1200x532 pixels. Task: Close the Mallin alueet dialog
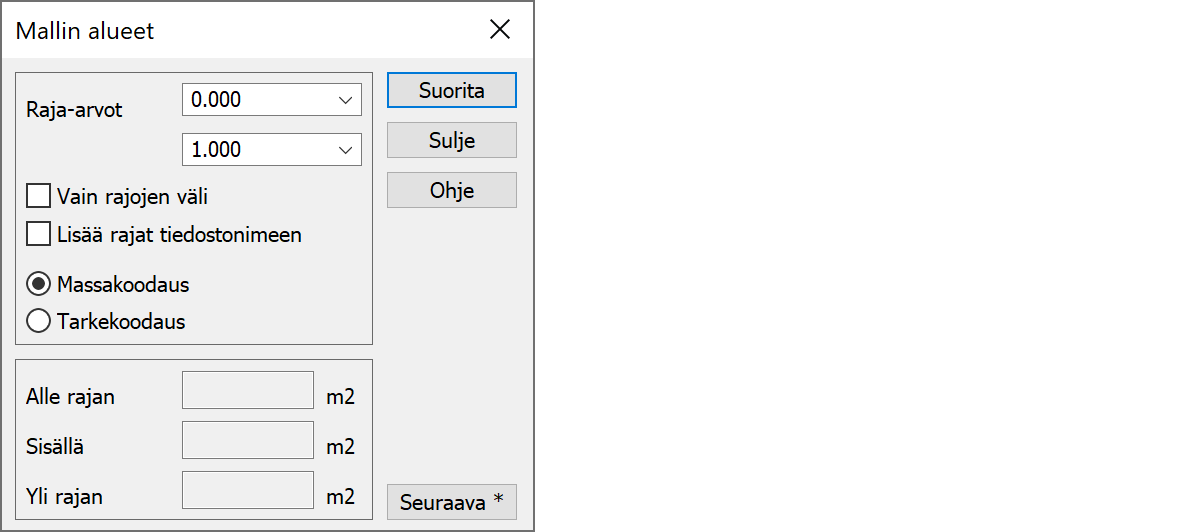500,30
